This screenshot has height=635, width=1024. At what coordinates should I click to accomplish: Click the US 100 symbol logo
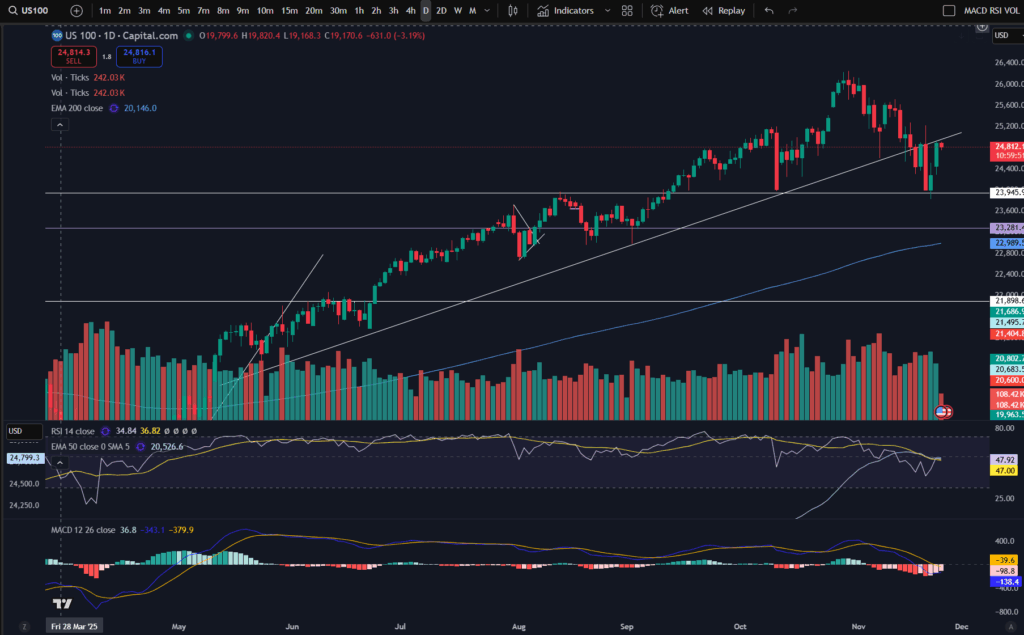[x=57, y=35]
